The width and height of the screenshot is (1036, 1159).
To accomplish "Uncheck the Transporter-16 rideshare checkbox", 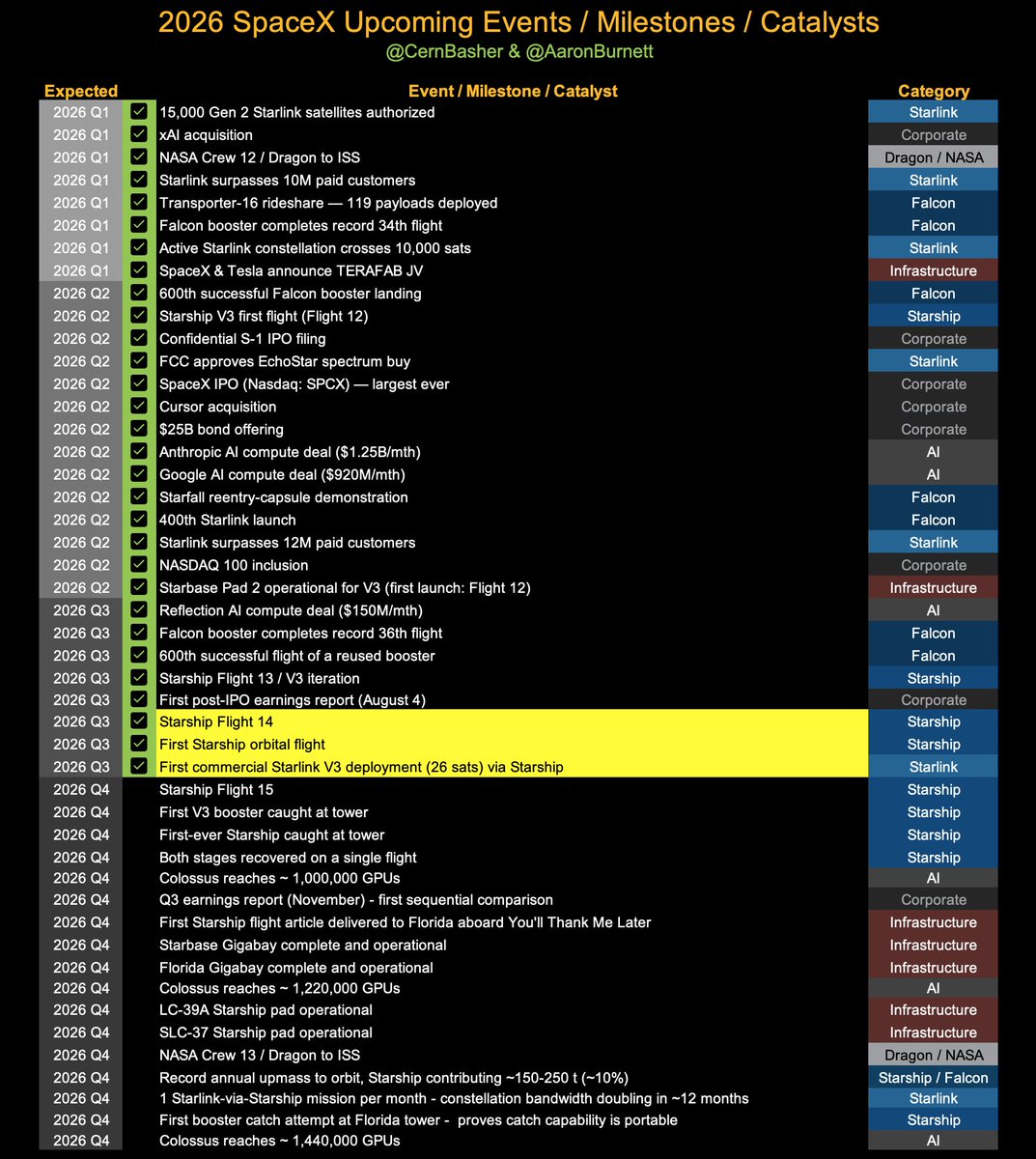I will [x=139, y=203].
